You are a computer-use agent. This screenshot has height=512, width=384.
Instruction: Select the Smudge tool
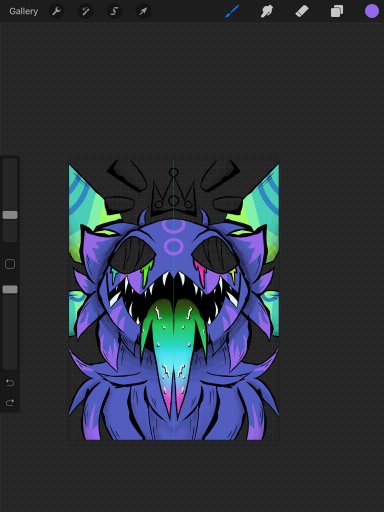pyautogui.click(x=267, y=11)
